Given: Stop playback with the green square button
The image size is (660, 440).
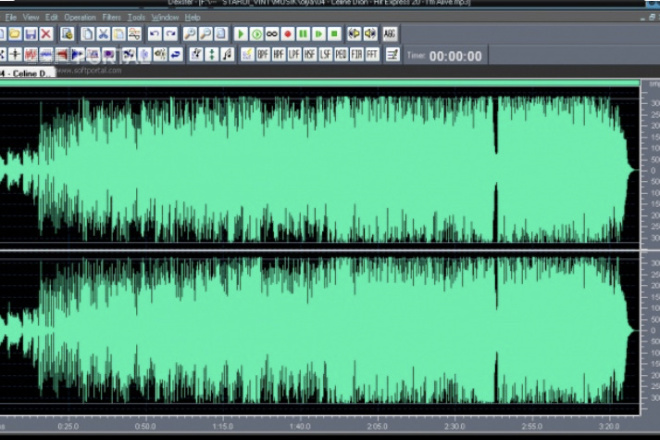Looking at the screenshot, I should pyautogui.click(x=334, y=34).
